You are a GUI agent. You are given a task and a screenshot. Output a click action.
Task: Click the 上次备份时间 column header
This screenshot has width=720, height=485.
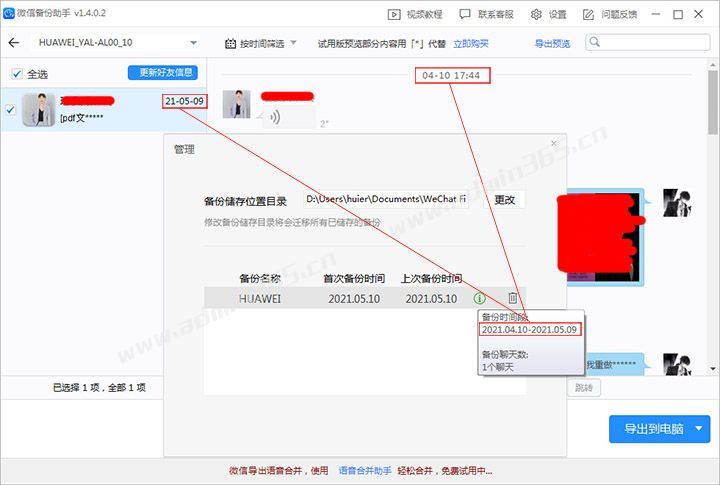coord(431,278)
